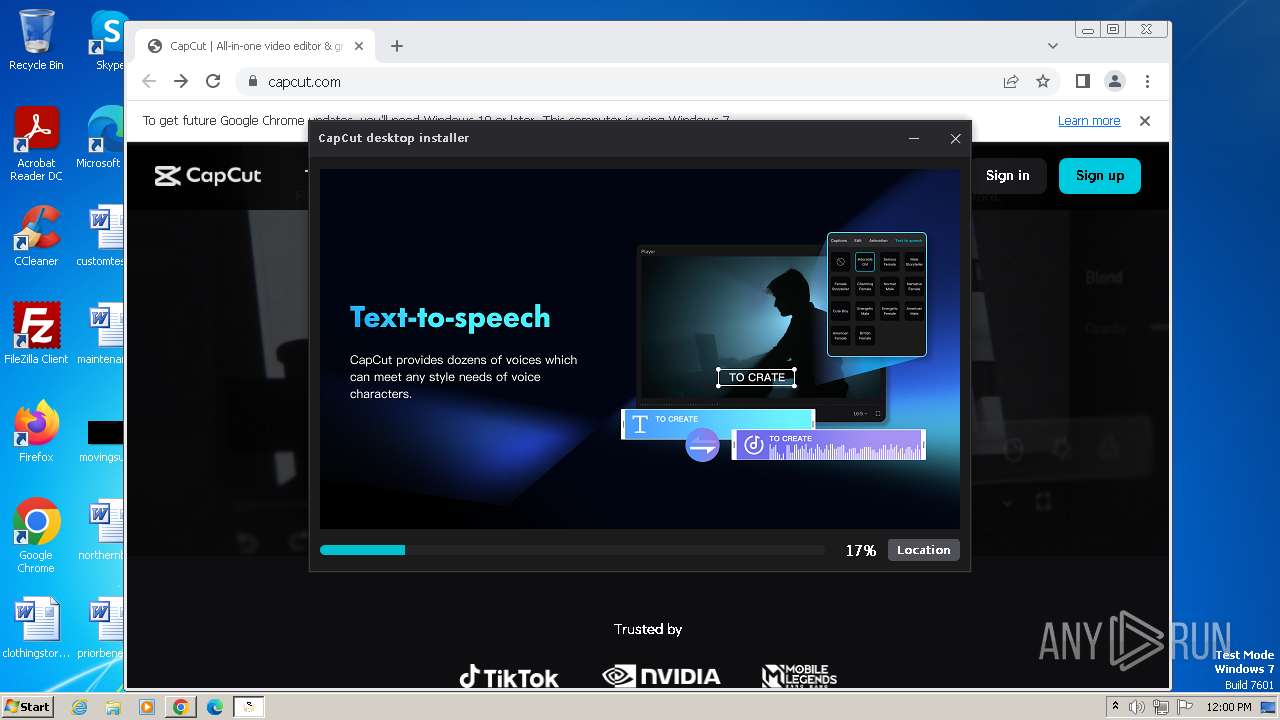Select the Firefox desktop icon
The image size is (1280, 720).
tap(36, 432)
